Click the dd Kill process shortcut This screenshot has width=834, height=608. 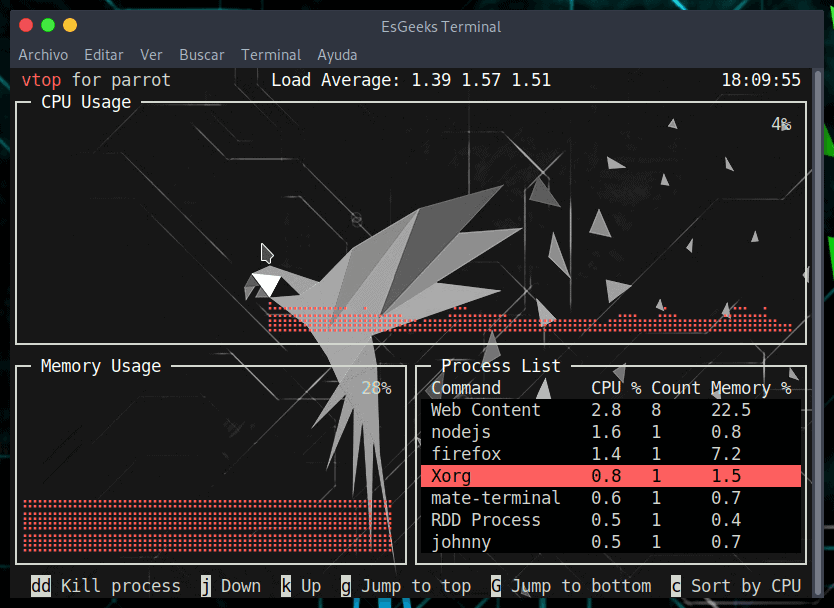coord(106,586)
